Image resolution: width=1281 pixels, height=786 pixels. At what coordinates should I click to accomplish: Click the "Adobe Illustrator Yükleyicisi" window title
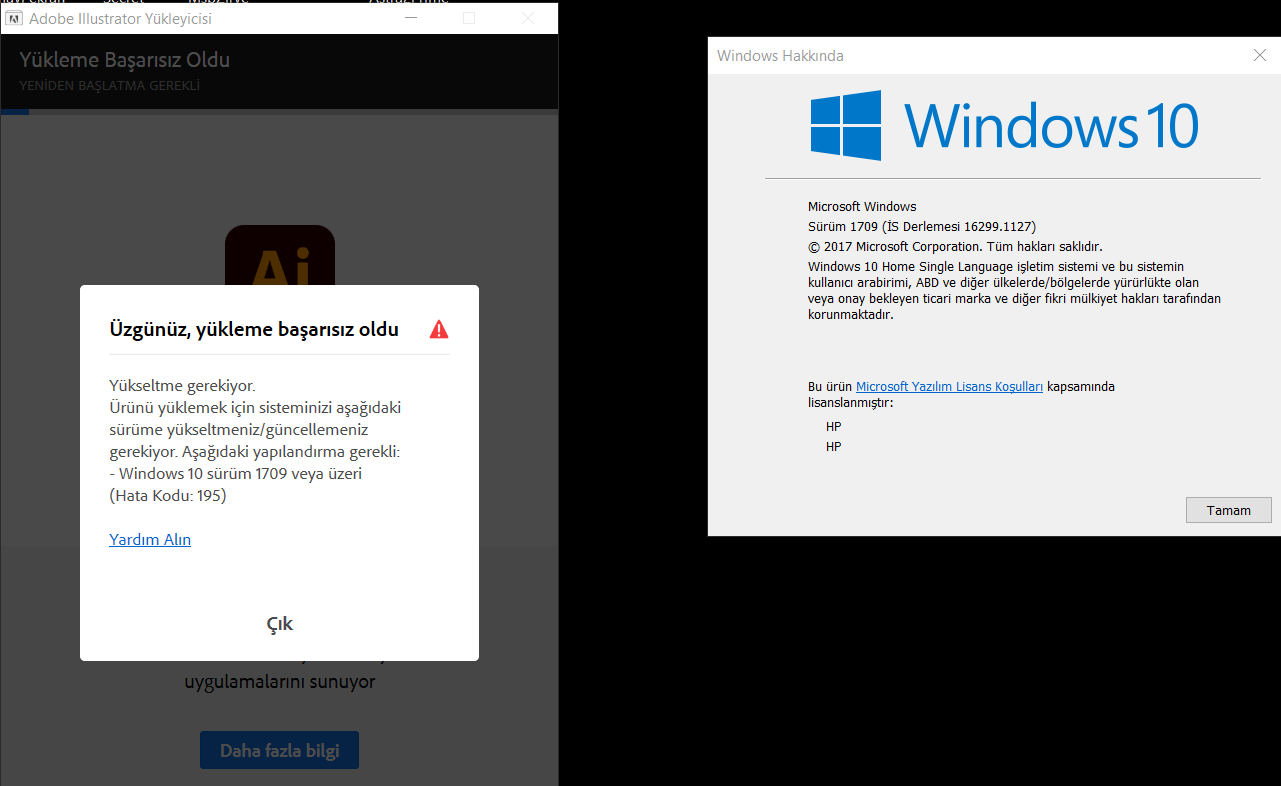click(120, 18)
